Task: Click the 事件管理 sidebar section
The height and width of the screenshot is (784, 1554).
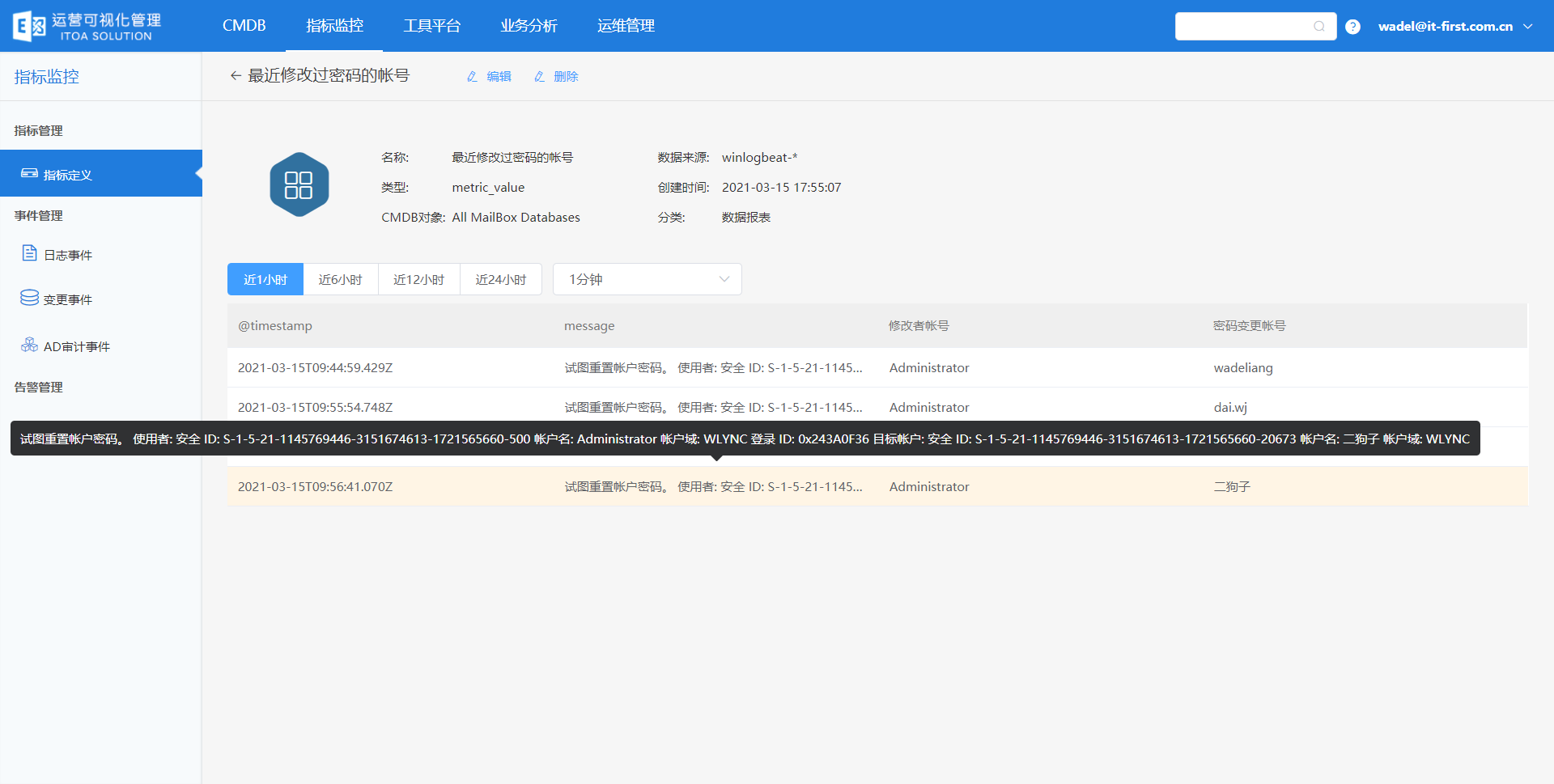Action: click(x=39, y=215)
